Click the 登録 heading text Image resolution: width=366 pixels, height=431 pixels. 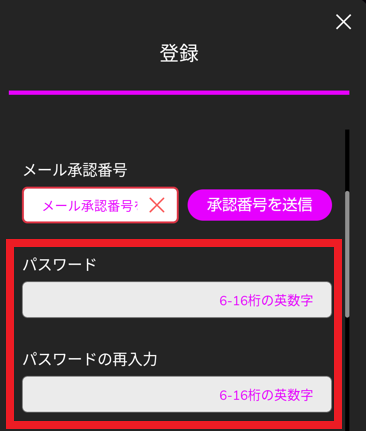(179, 53)
